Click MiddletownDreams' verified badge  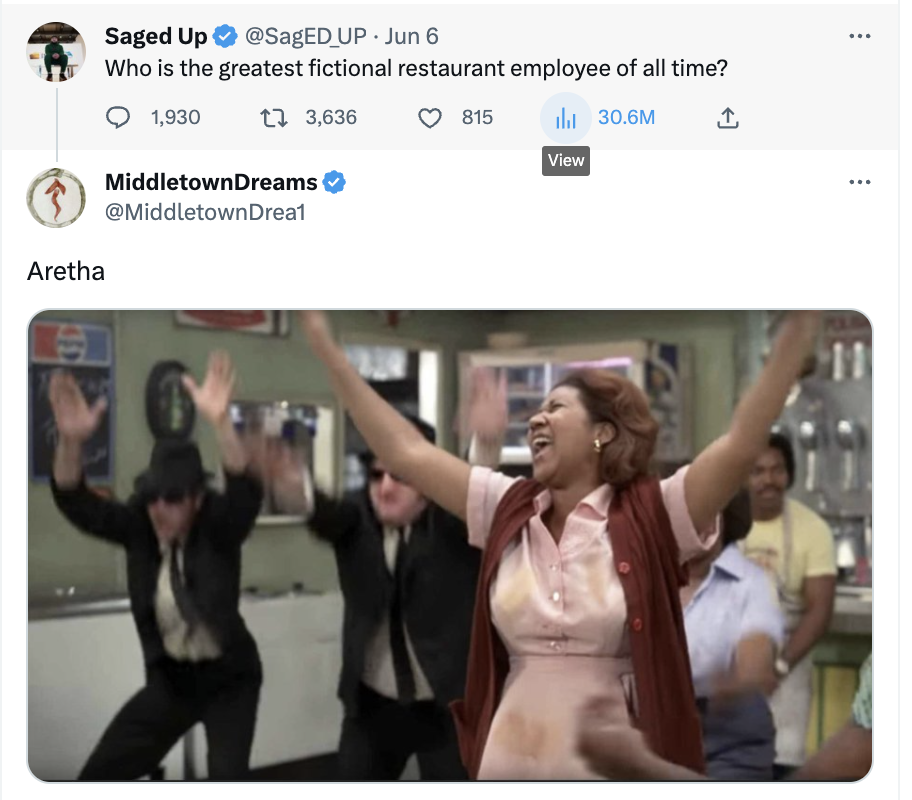coord(334,182)
